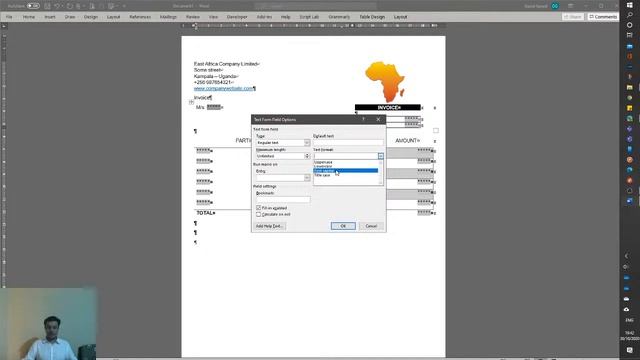This screenshot has height=360, width=640.
Task: Open the File tab
Action: coord(9,17)
